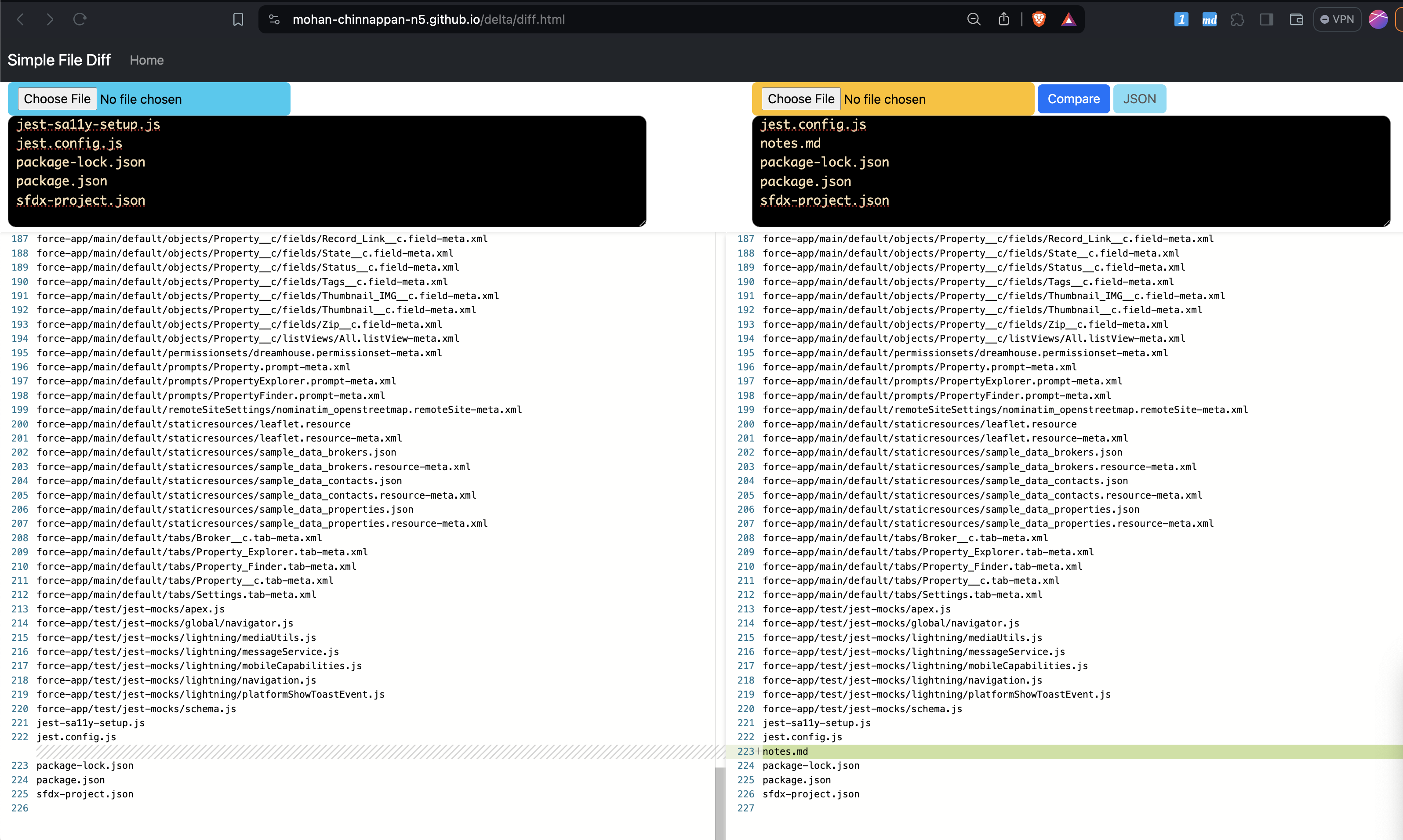
Task: Click left line 195 dreamhouse.permissionset-meta.xml
Action: pyautogui.click(x=240, y=353)
